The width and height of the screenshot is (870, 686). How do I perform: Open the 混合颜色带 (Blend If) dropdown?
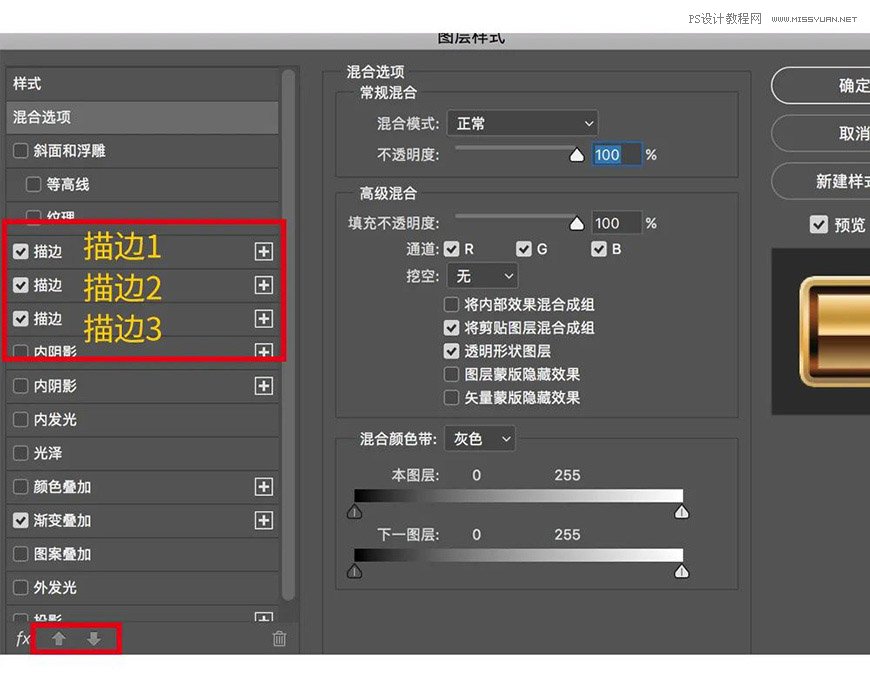pos(479,438)
